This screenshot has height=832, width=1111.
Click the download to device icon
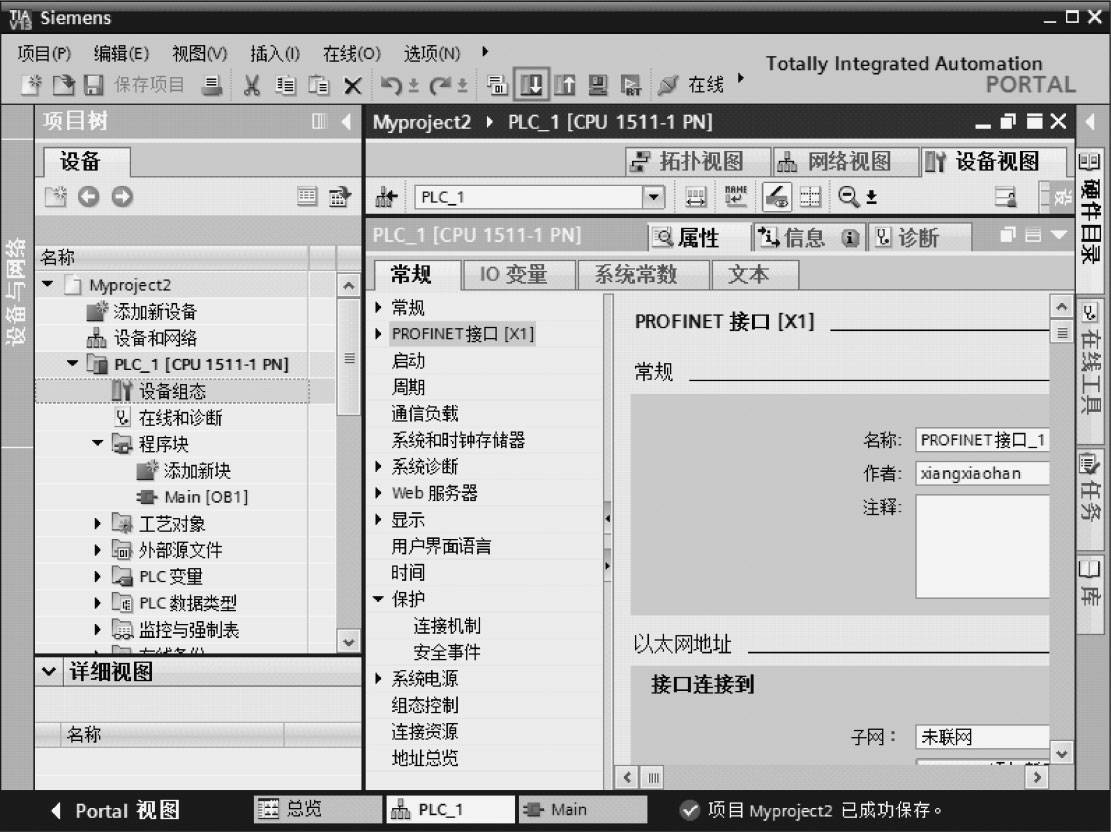[531, 85]
